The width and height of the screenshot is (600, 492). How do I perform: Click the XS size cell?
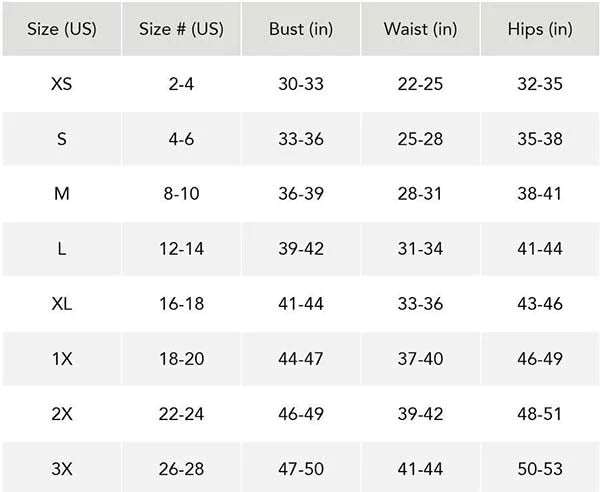pyautogui.click(x=61, y=84)
